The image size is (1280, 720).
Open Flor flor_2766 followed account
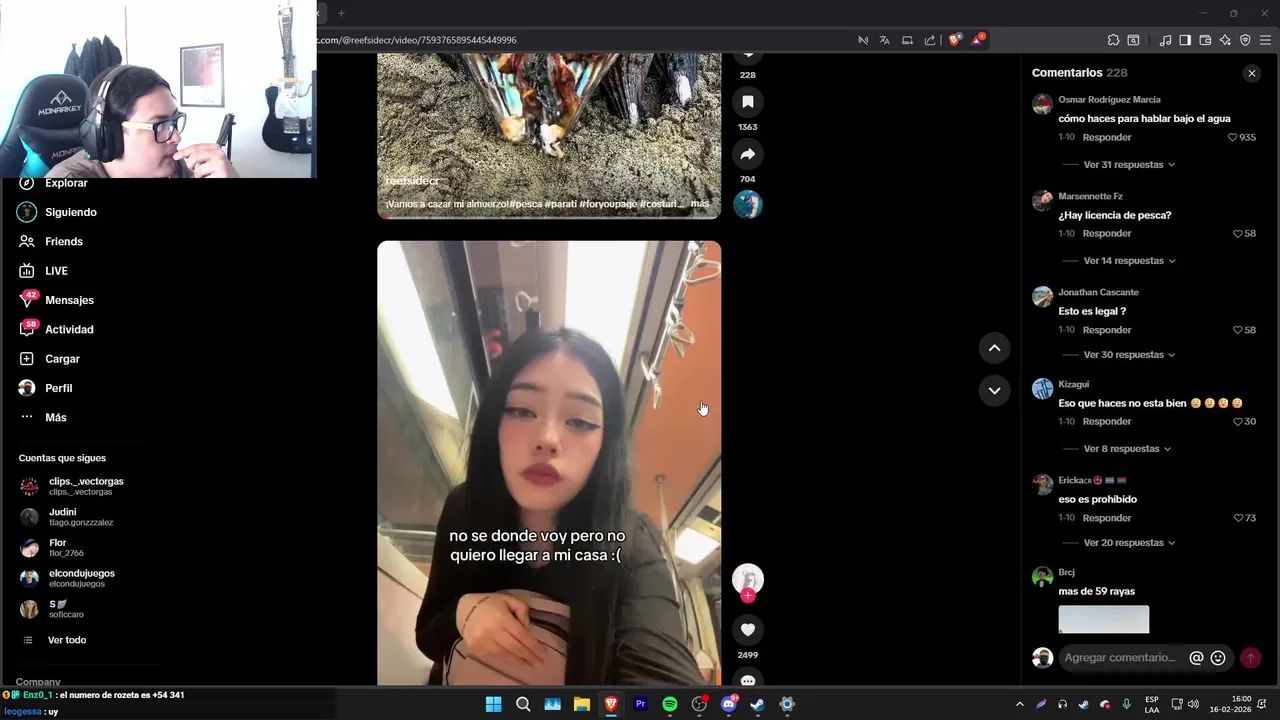(52, 547)
